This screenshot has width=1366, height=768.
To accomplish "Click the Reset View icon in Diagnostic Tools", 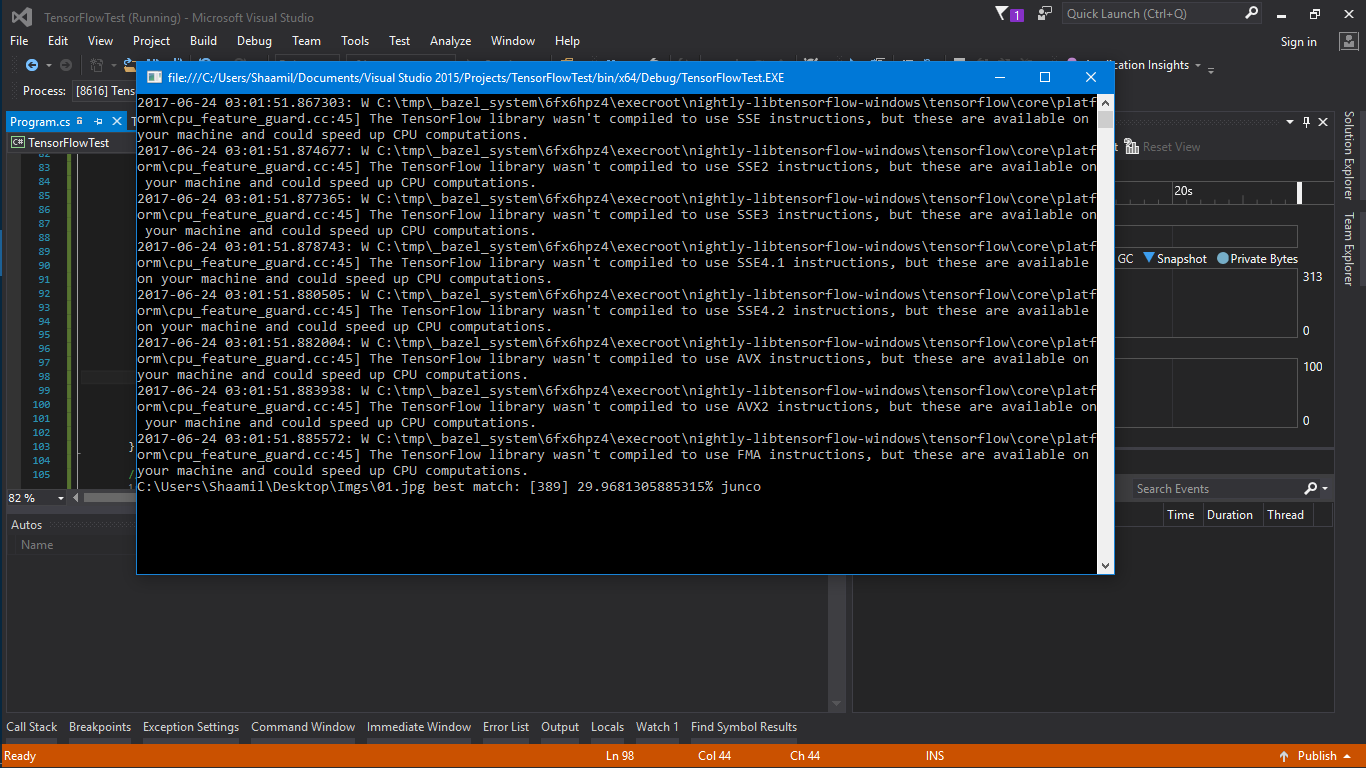I will point(1132,147).
